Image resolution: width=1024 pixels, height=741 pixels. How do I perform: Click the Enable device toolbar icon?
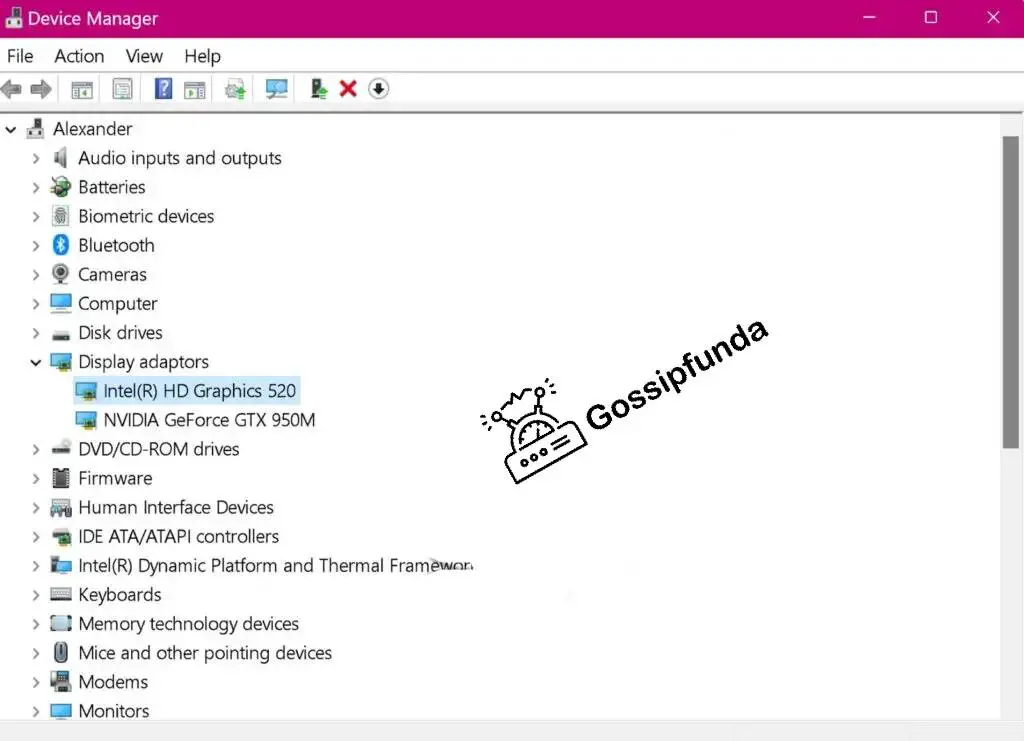[x=318, y=89]
